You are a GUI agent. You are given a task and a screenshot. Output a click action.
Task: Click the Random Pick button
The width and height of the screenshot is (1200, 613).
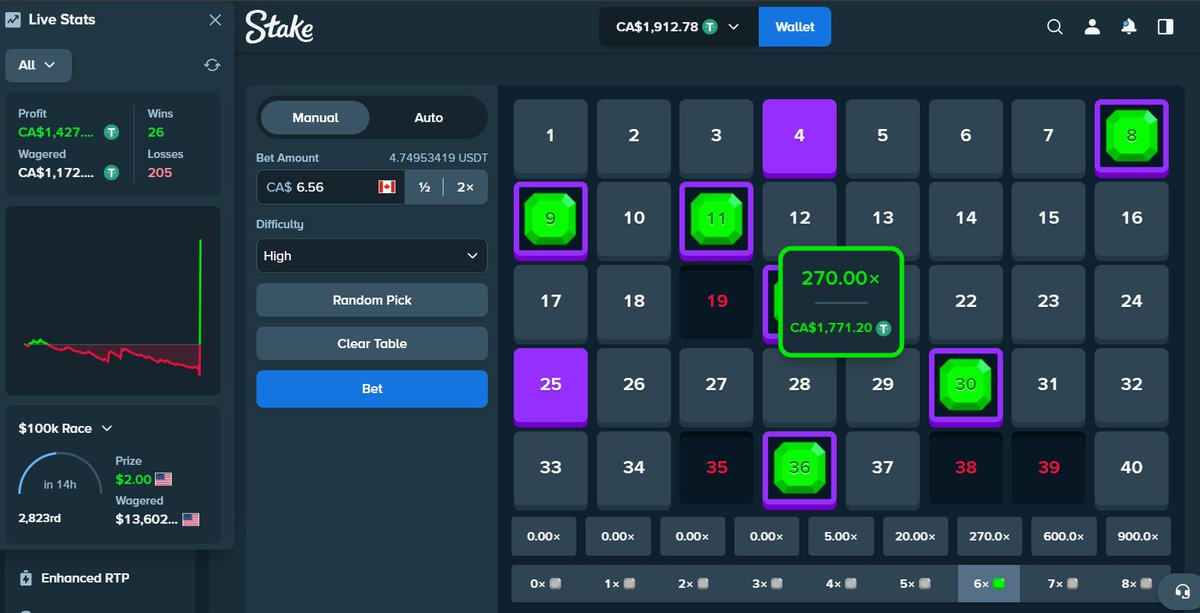click(x=372, y=300)
